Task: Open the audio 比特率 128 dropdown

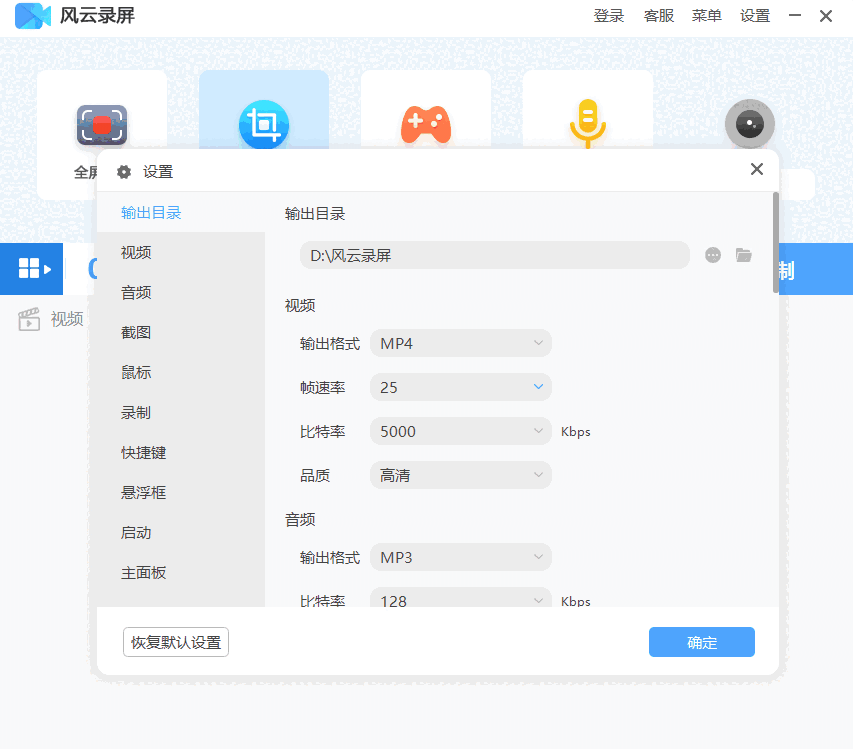Action: click(x=461, y=597)
